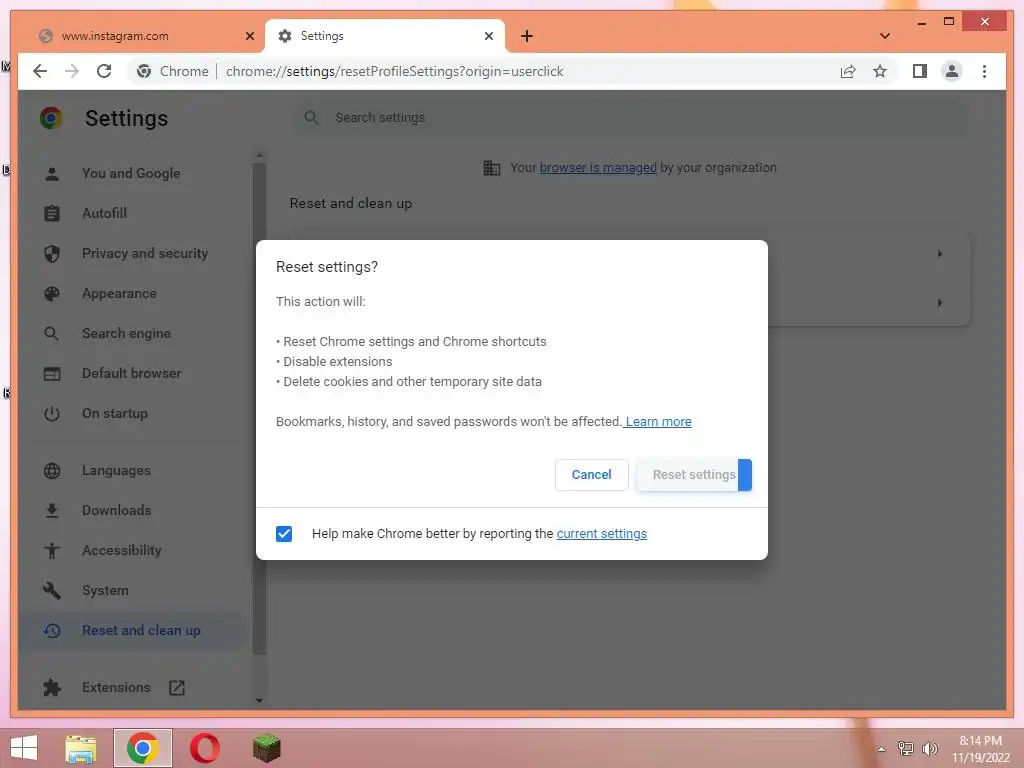Image resolution: width=1024 pixels, height=768 pixels.
Task: Click the Appearance palette icon
Action: point(52,293)
